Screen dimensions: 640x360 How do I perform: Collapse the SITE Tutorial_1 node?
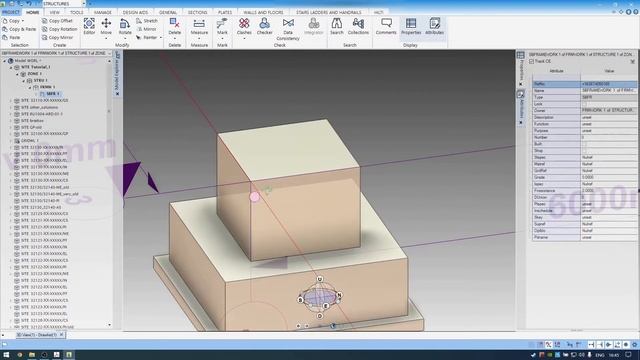[x=11, y=67]
